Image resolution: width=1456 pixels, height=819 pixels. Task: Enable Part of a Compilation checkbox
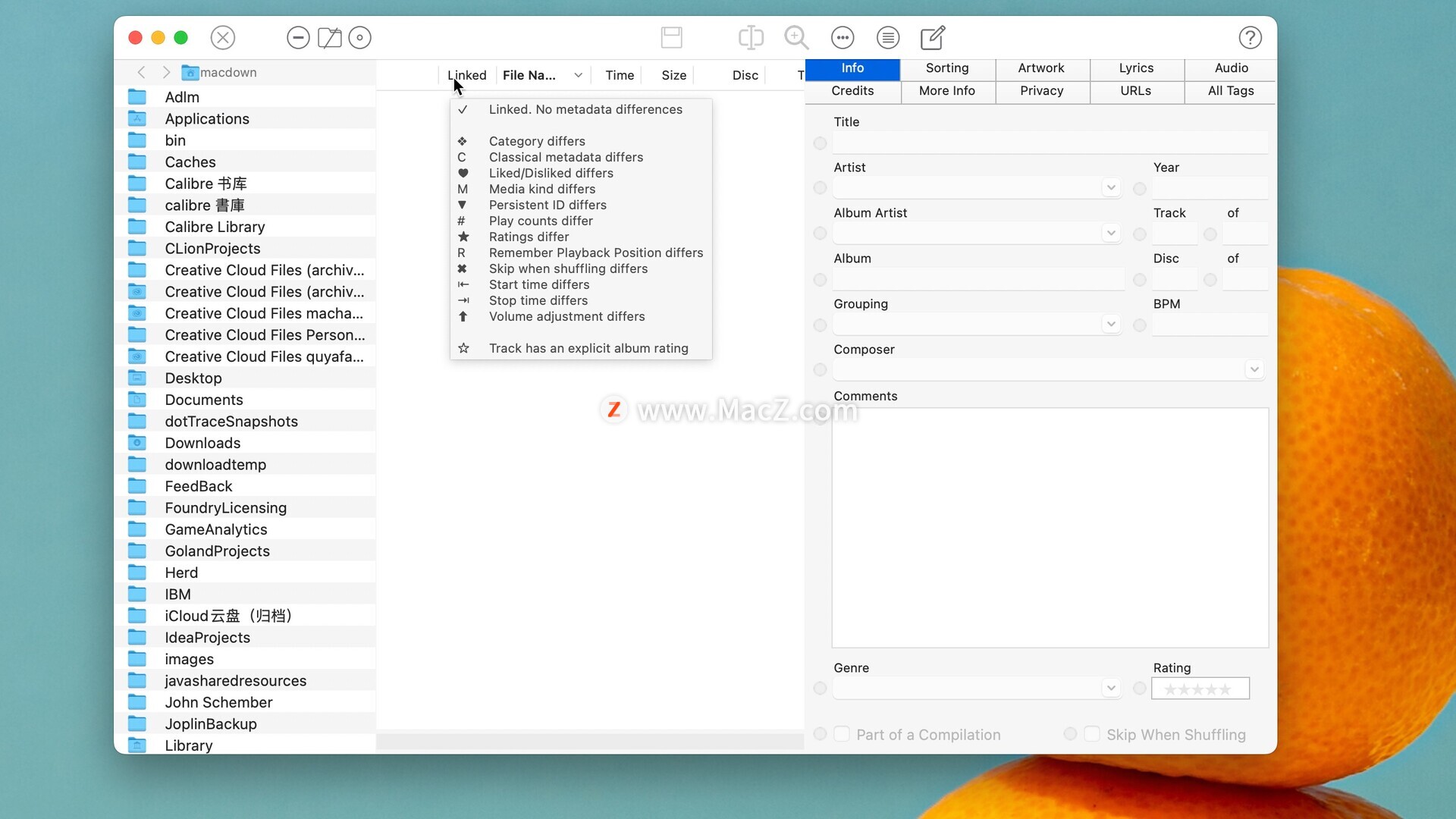pyautogui.click(x=842, y=734)
